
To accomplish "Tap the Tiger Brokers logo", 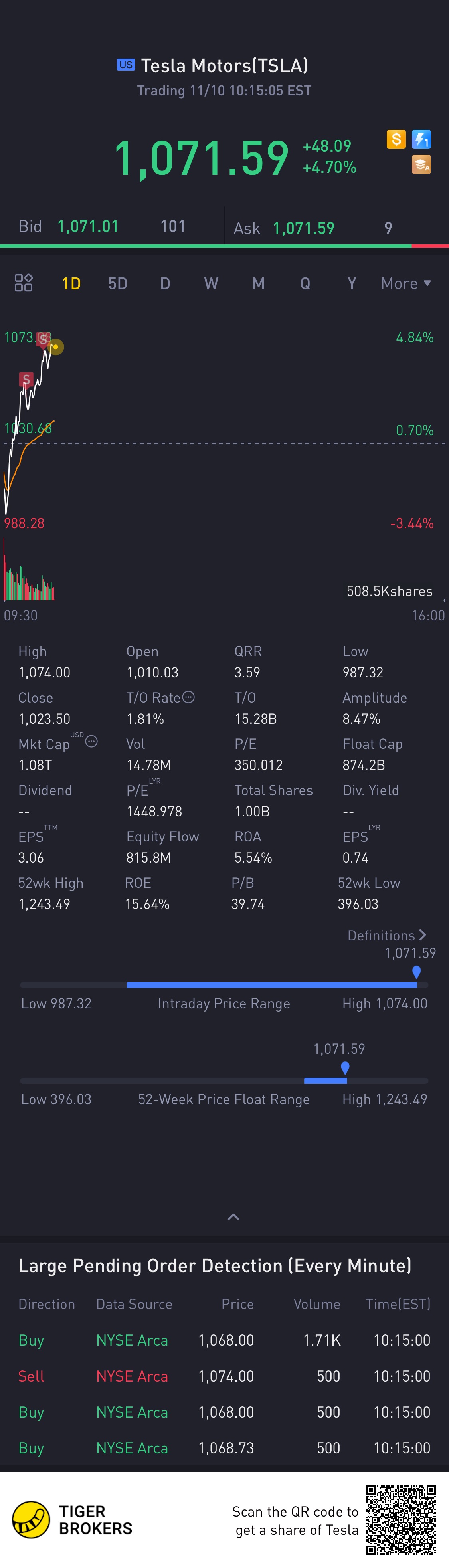I will tap(72, 1520).
